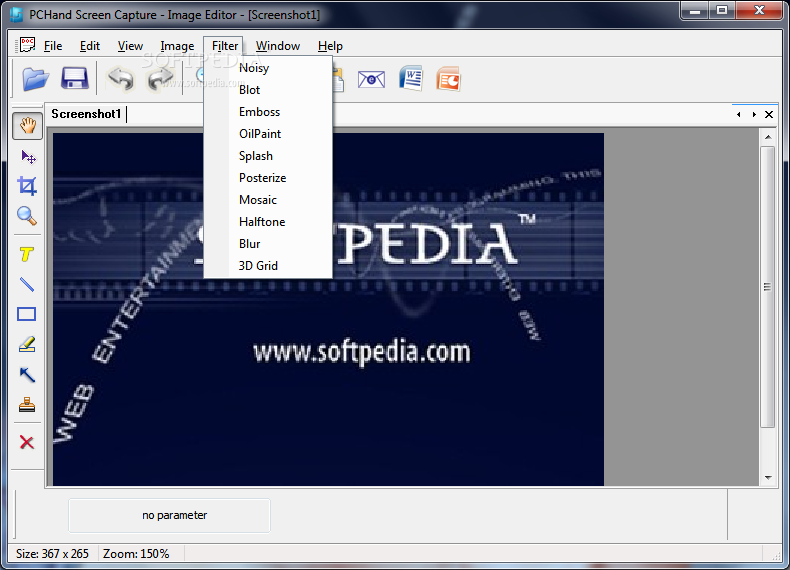Screen dimensions: 790x570
Task: Click the vertical scrollbar up arrow
Action: click(768, 137)
